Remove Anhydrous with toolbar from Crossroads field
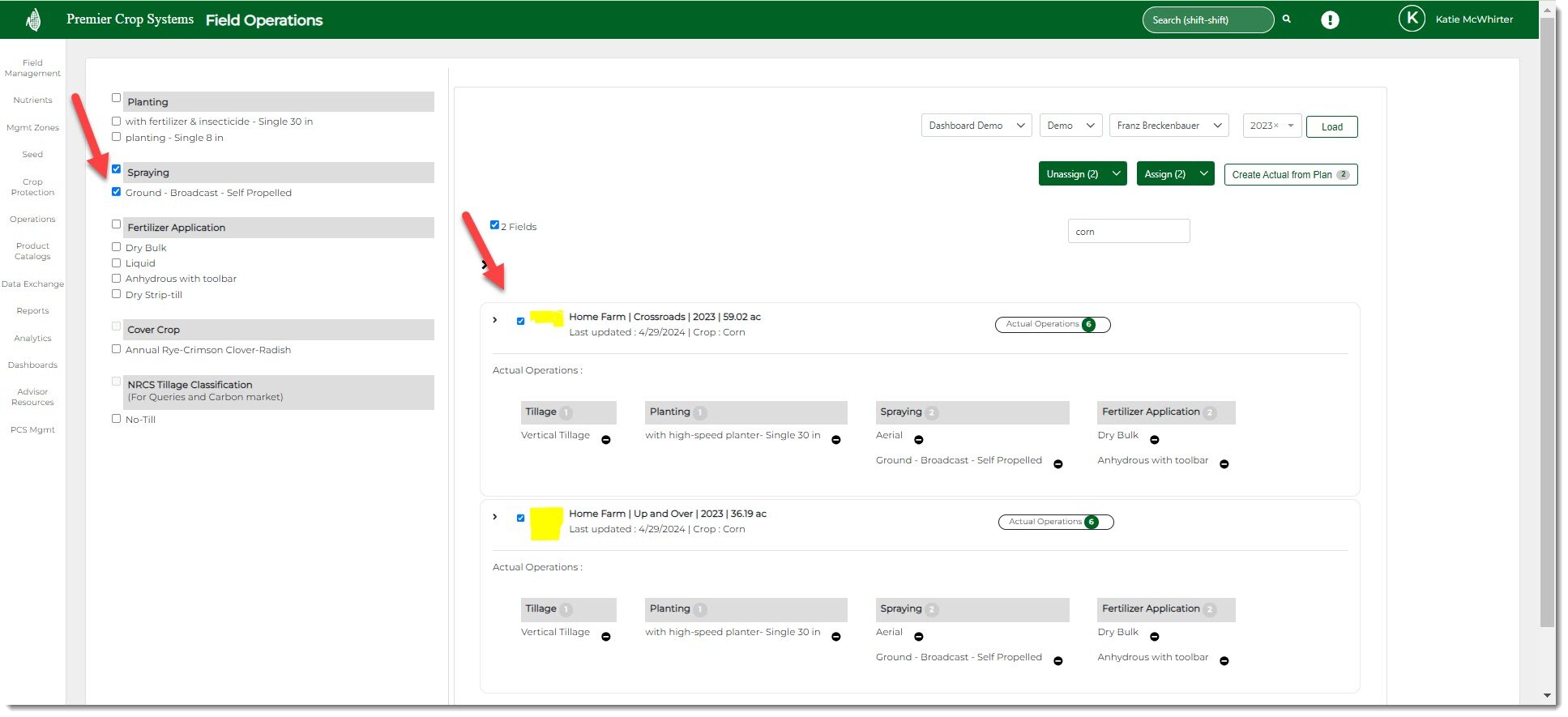 tap(1224, 464)
